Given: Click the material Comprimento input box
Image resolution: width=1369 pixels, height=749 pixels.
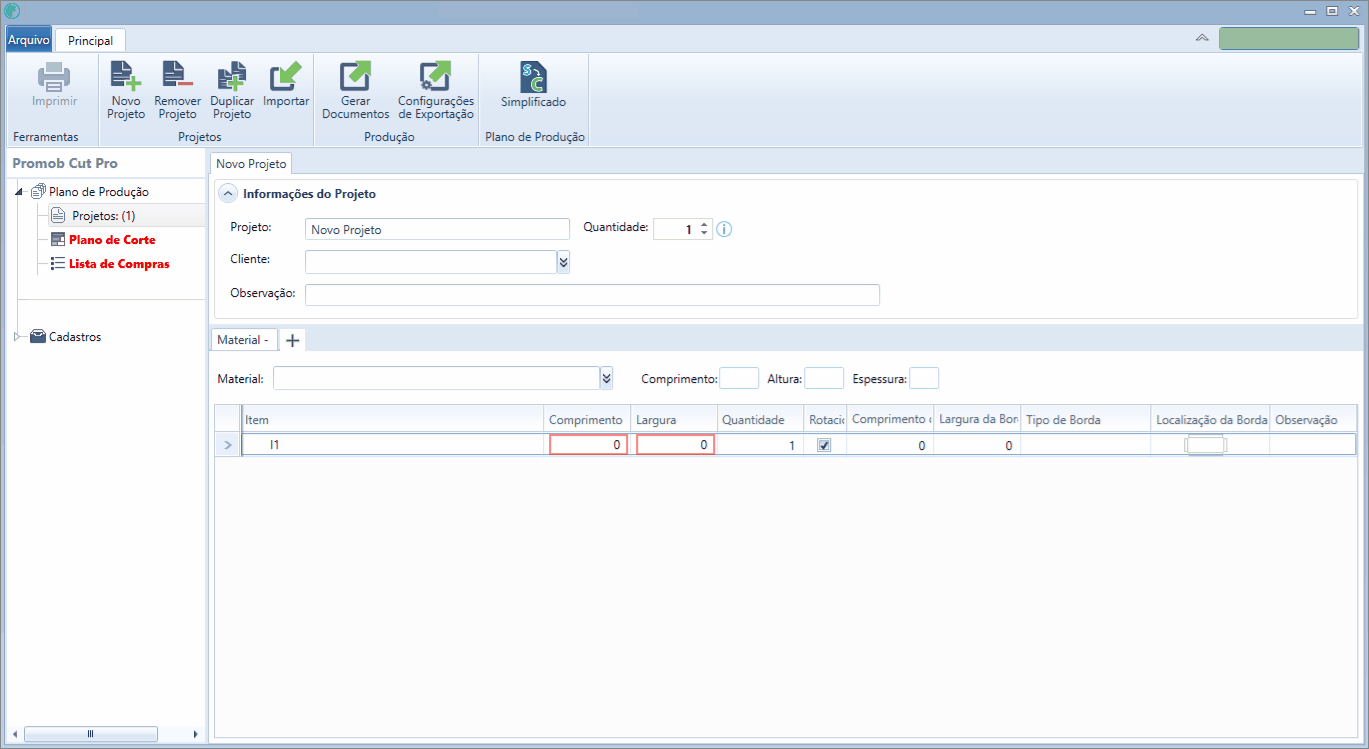Looking at the screenshot, I should click(x=739, y=378).
